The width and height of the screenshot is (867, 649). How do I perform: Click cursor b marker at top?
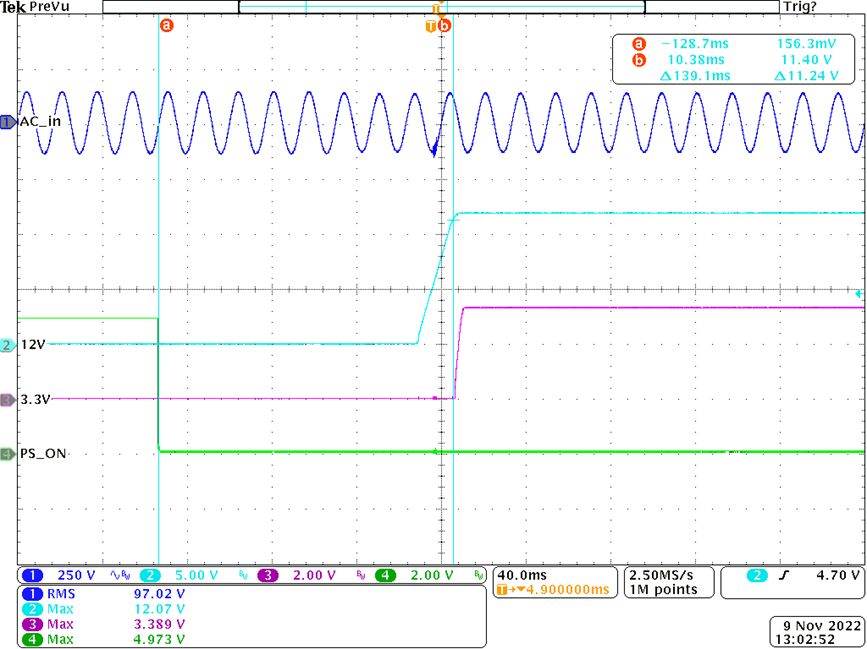coord(445,25)
